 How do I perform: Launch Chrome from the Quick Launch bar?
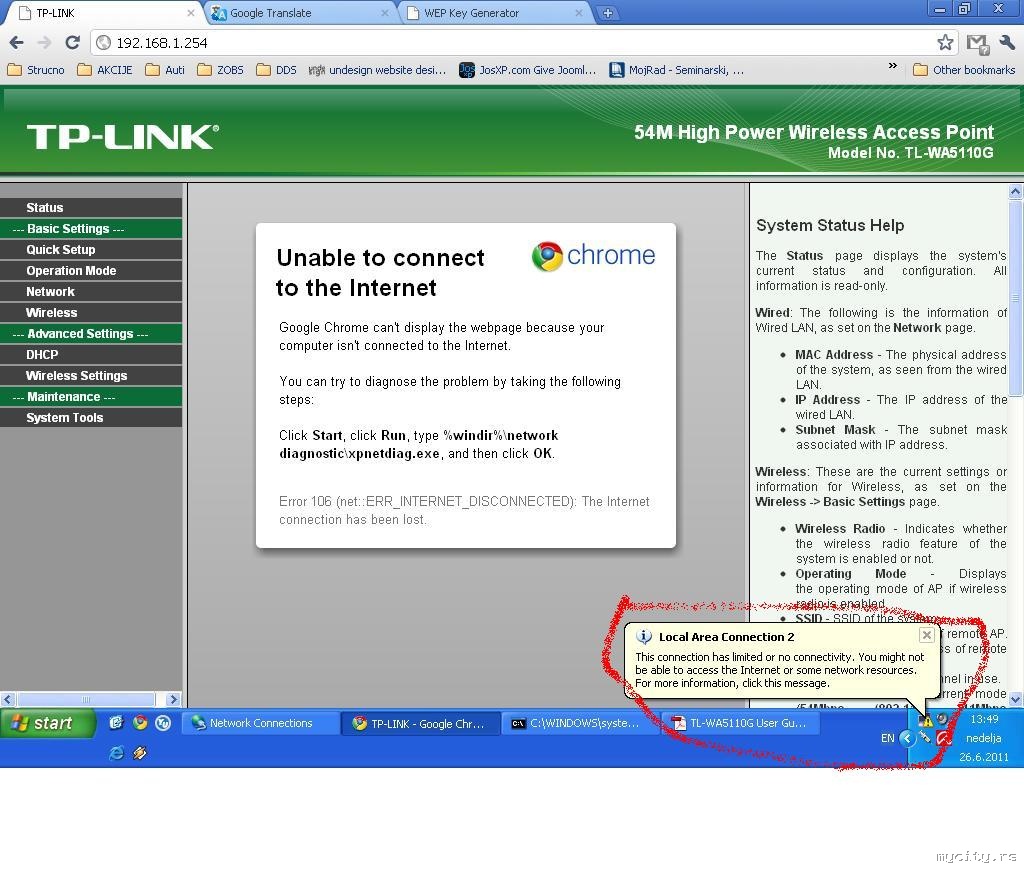coord(140,722)
